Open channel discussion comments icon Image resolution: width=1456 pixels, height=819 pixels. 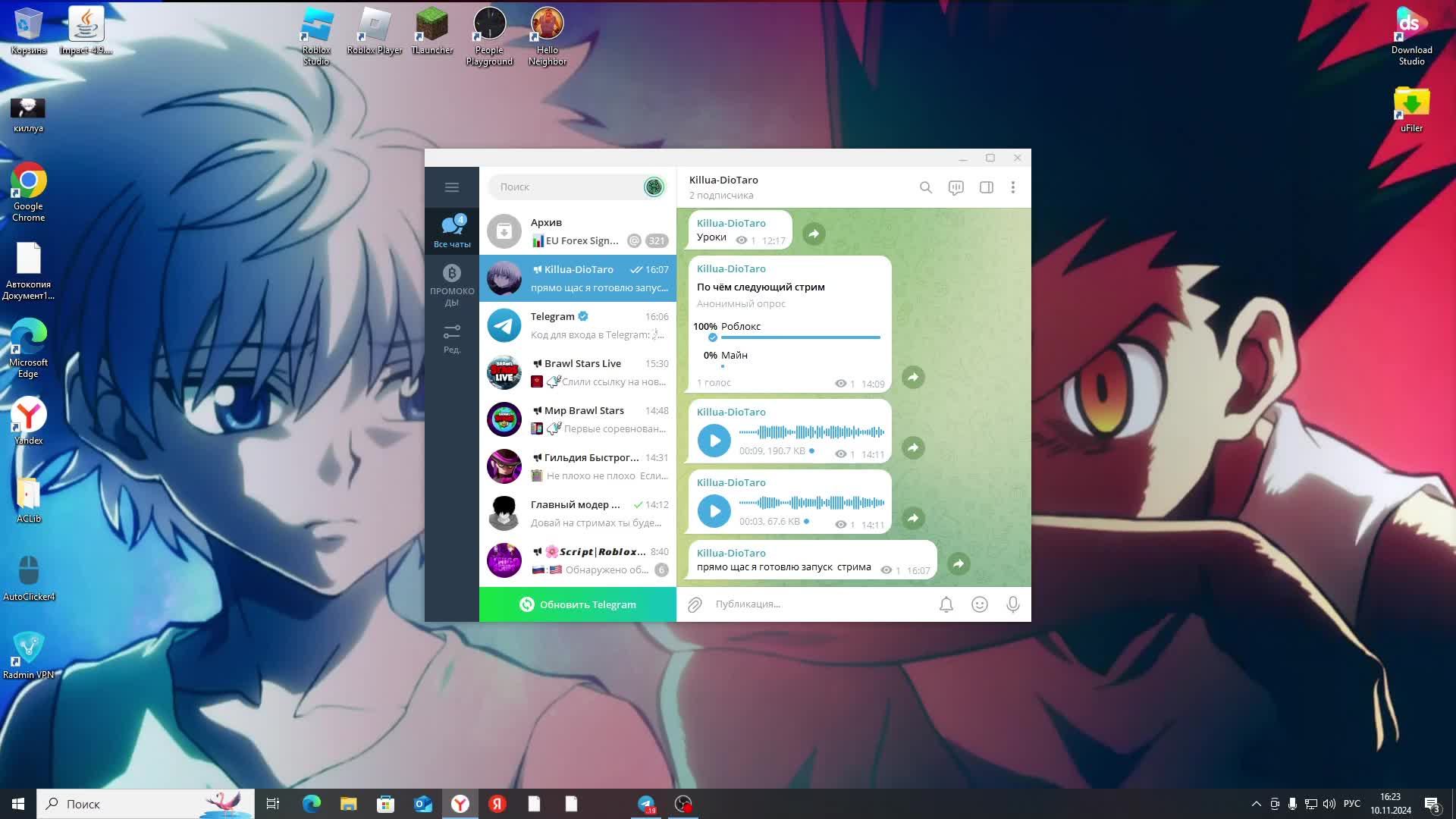(x=955, y=187)
